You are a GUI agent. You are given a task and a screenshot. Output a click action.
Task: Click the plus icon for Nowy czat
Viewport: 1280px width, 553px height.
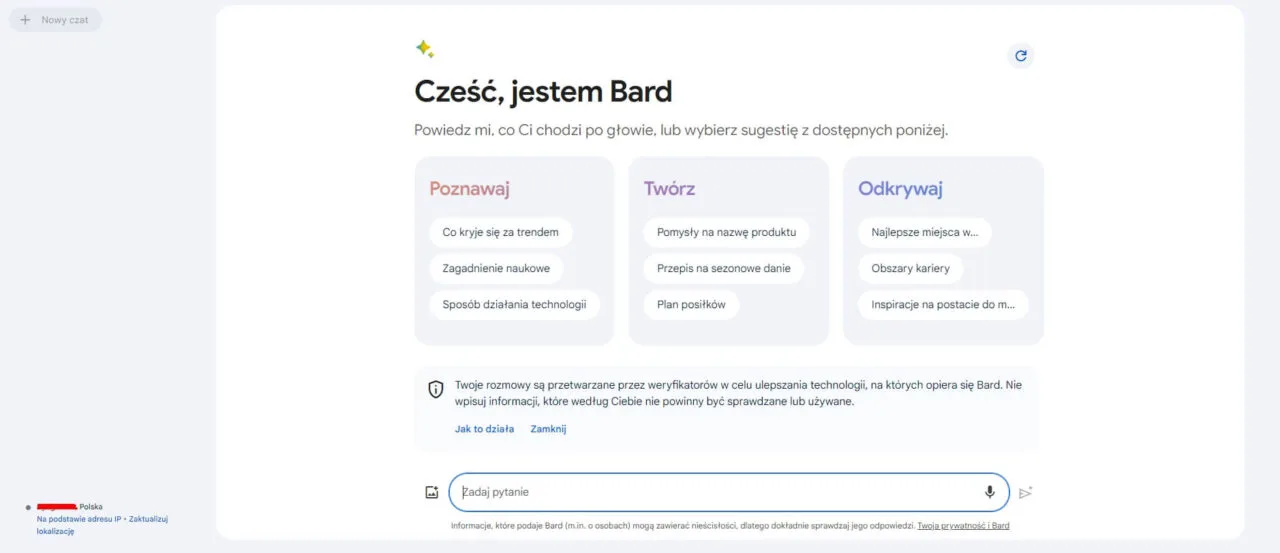click(26, 20)
